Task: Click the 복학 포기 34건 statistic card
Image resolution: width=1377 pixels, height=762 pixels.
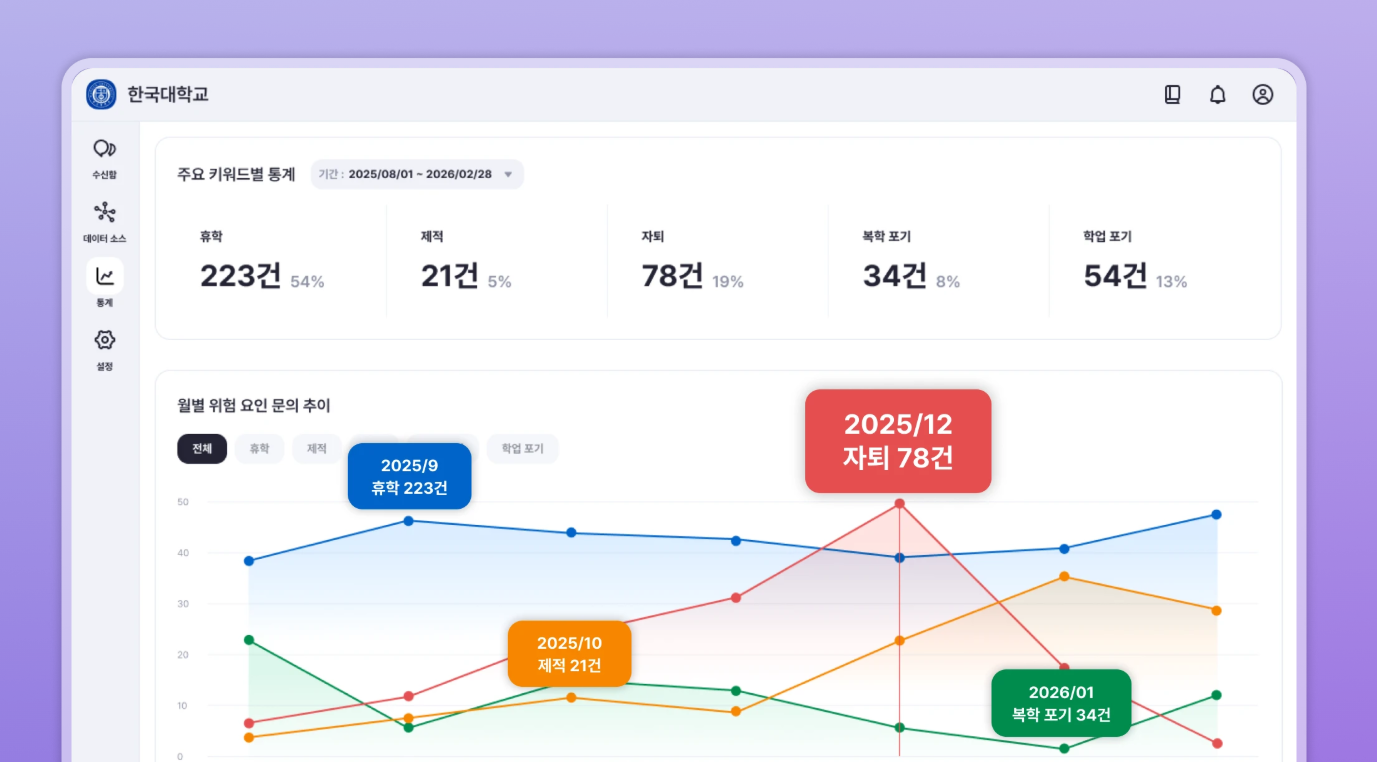Action: [939, 262]
